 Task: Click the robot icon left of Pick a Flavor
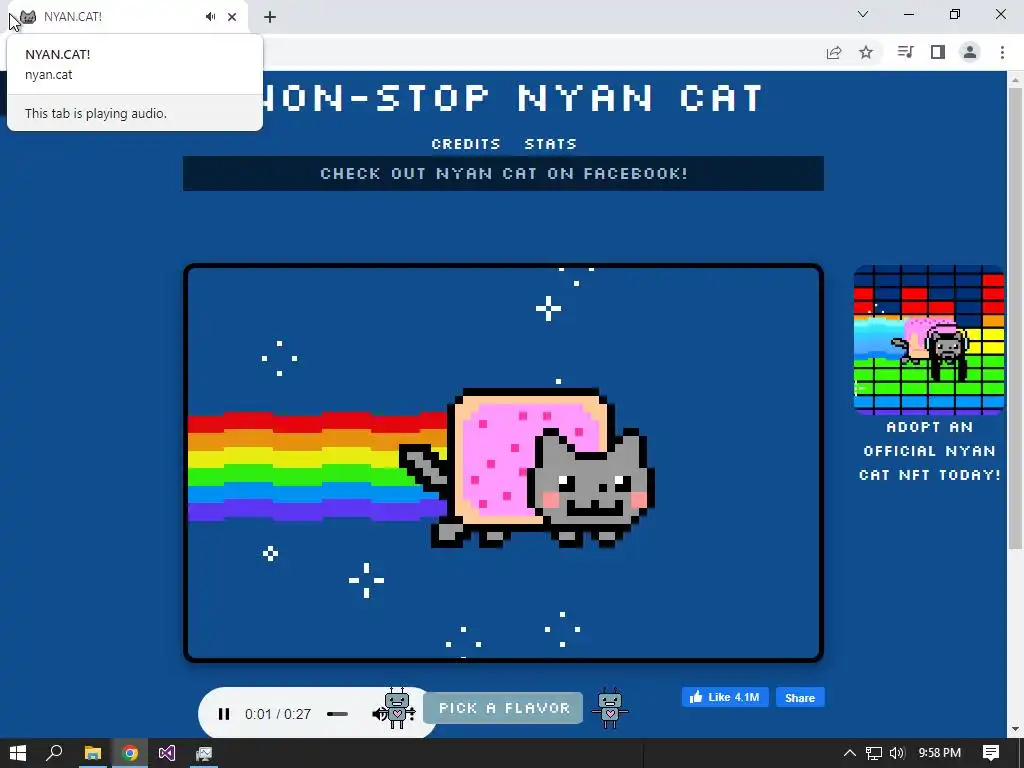click(x=397, y=708)
